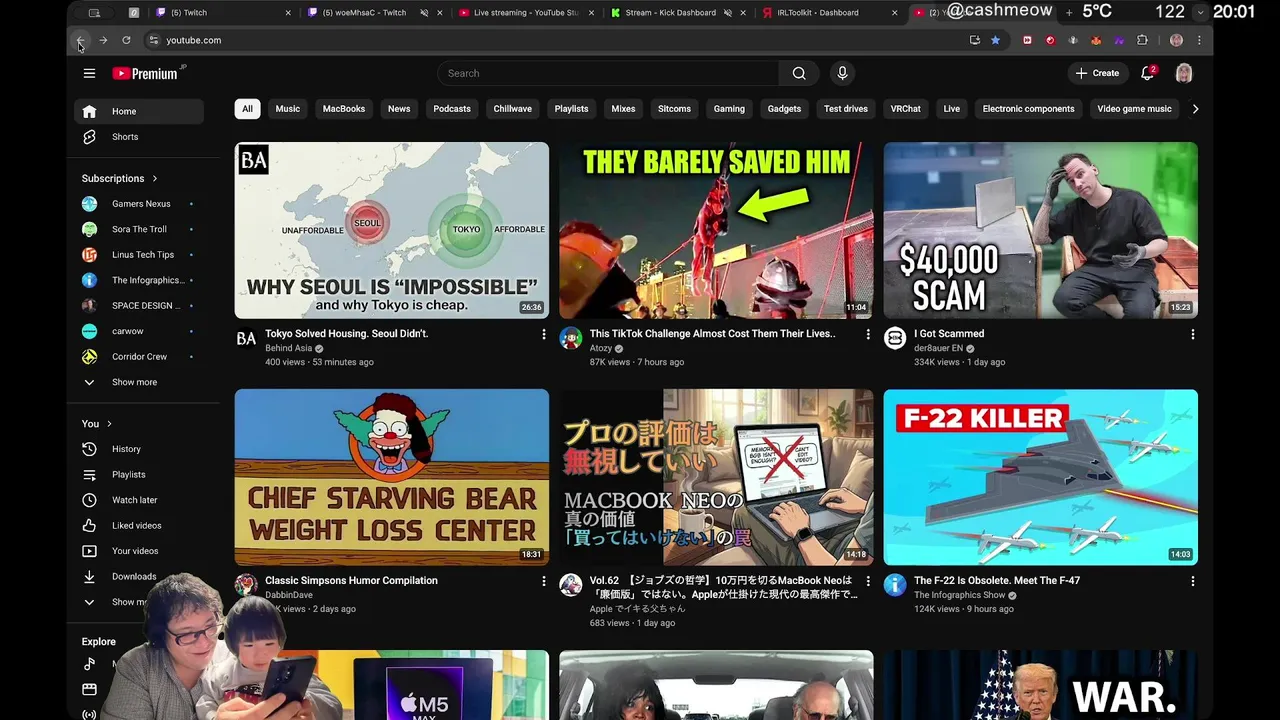
Task: Open Liked videos in the sidebar
Action: 139,525
